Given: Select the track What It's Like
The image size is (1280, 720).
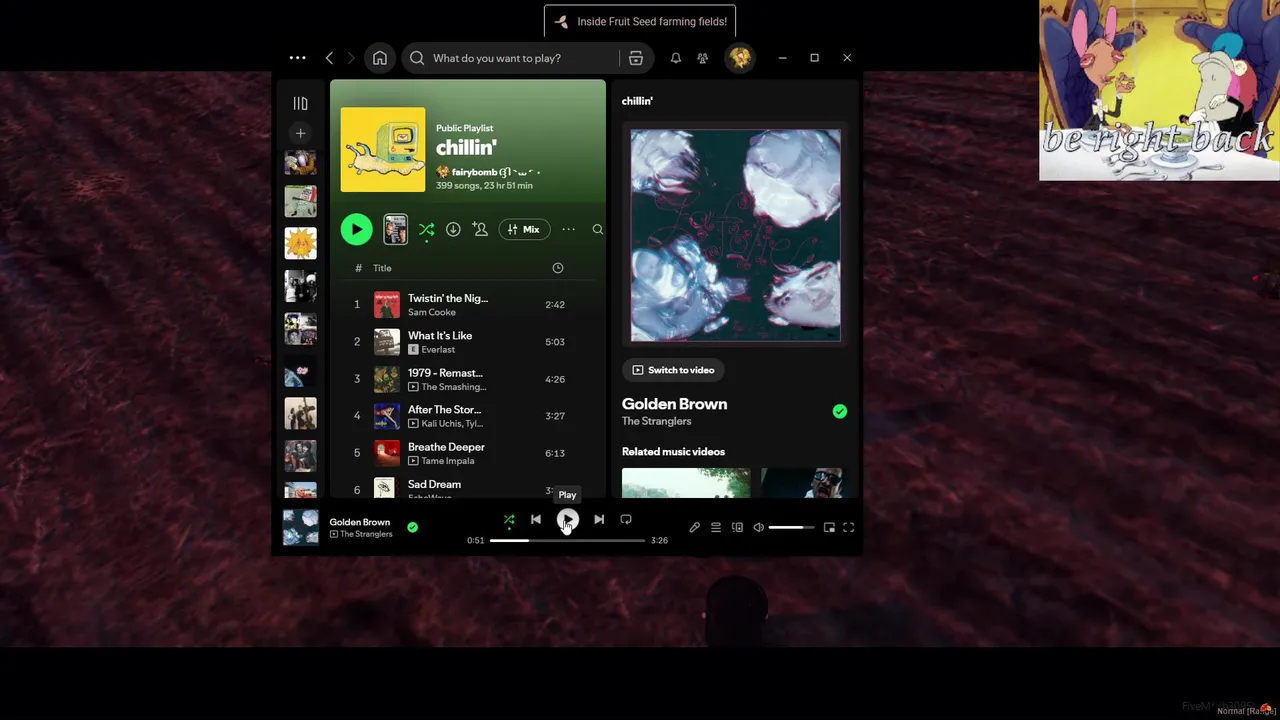Looking at the screenshot, I should (468, 342).
